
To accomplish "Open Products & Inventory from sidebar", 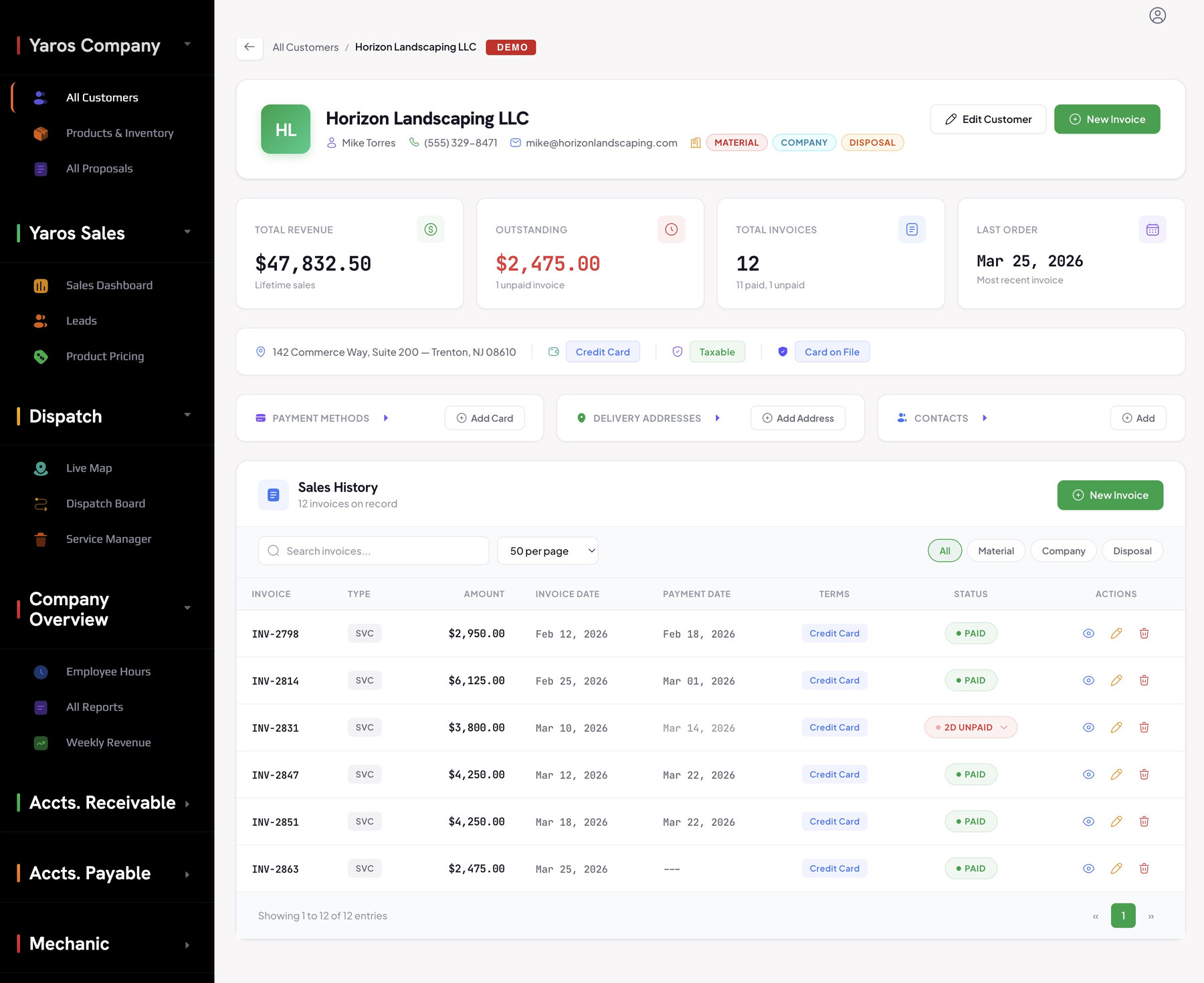I will (x=120, y=133).
